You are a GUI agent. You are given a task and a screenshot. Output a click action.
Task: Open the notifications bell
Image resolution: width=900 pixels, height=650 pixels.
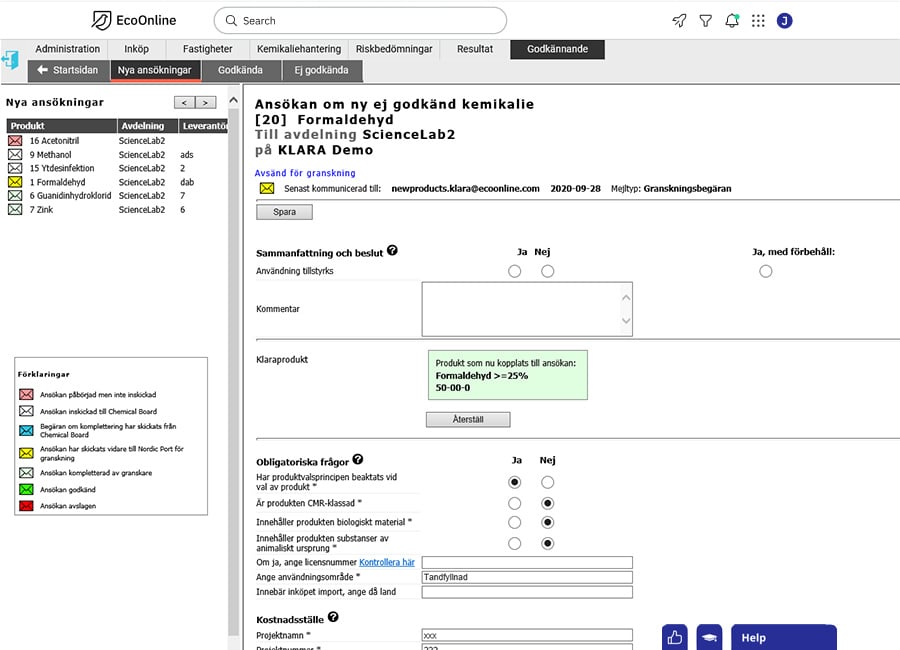[732, 21]
